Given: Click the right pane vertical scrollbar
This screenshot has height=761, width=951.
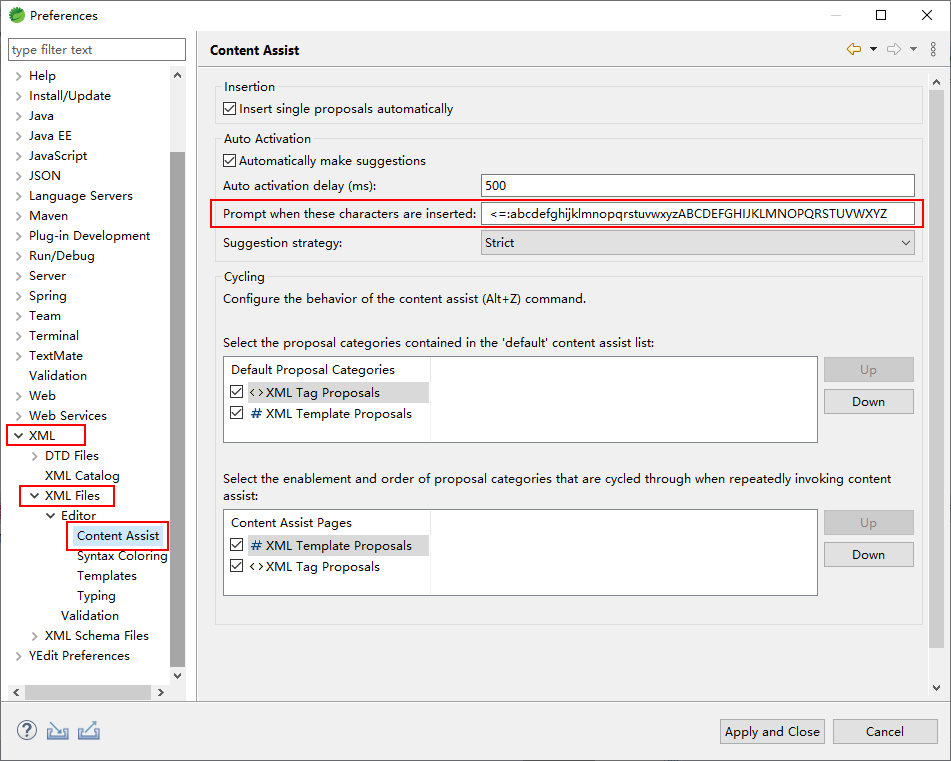Looking at the screenshot, I should pos(936,368).
